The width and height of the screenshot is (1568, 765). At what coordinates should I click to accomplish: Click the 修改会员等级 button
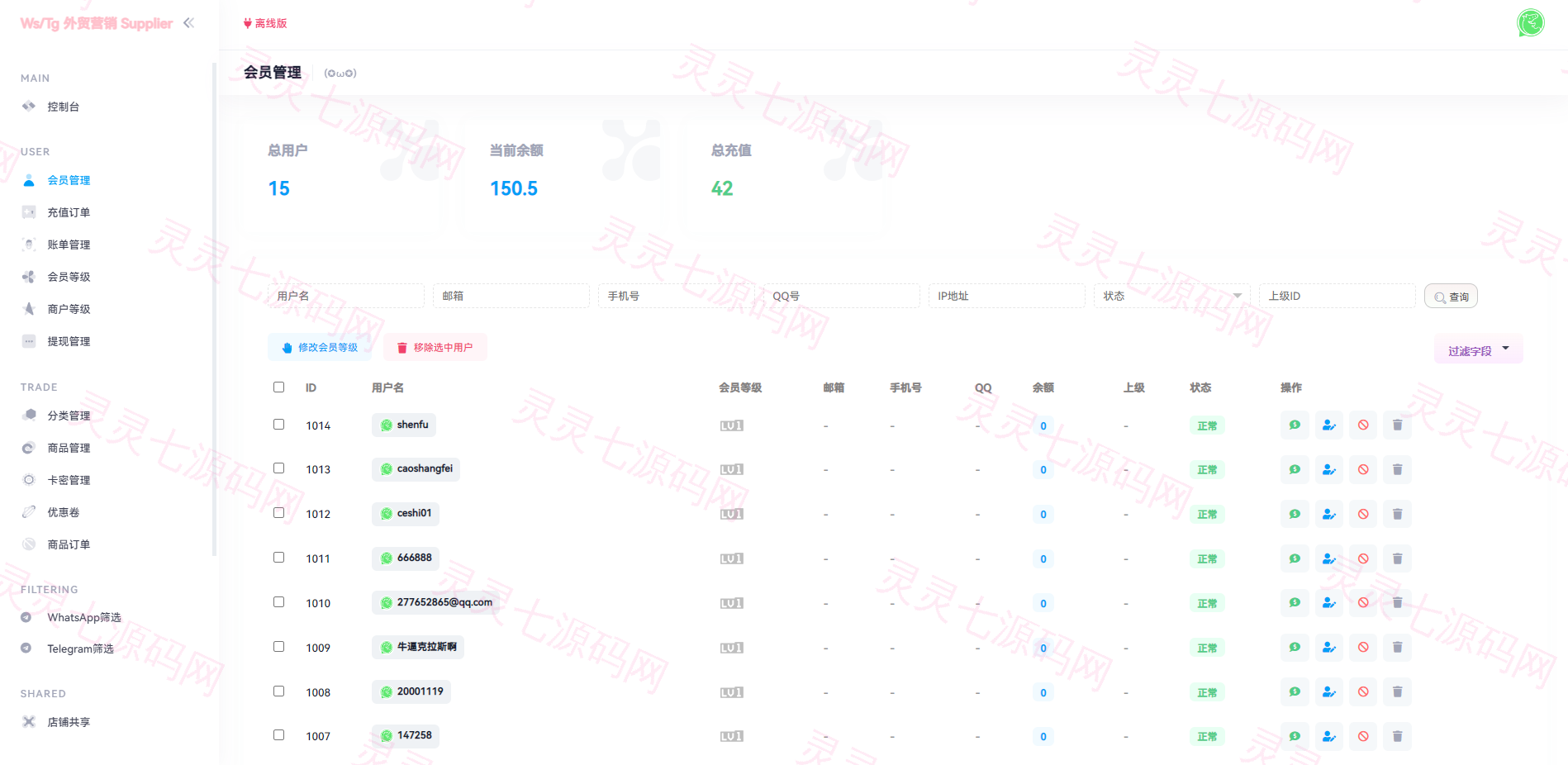(x=320, y=348)
